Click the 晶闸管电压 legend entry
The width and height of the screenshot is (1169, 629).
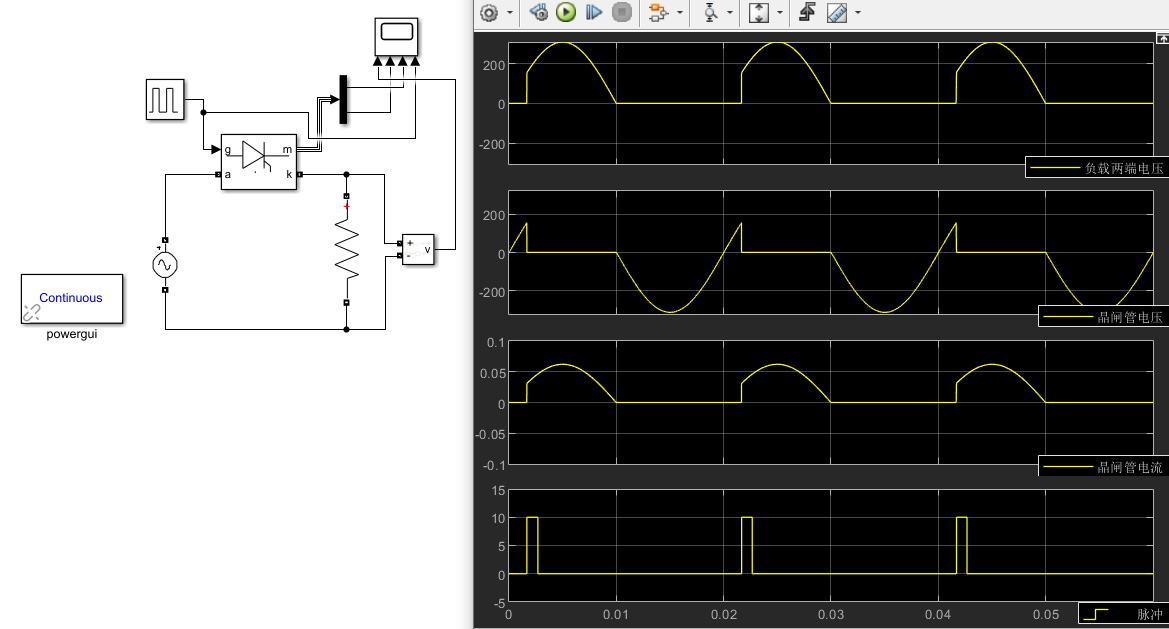(1104, 317)
